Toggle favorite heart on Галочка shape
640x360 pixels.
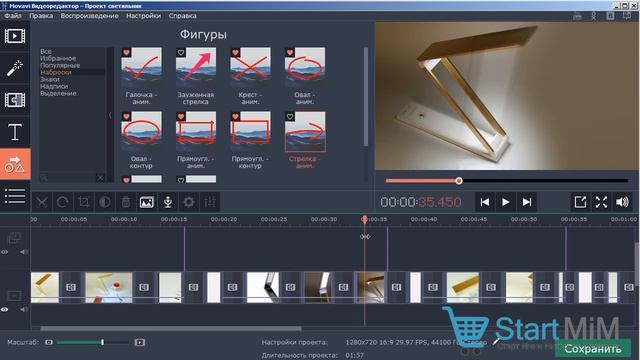(x=126, y=53)
